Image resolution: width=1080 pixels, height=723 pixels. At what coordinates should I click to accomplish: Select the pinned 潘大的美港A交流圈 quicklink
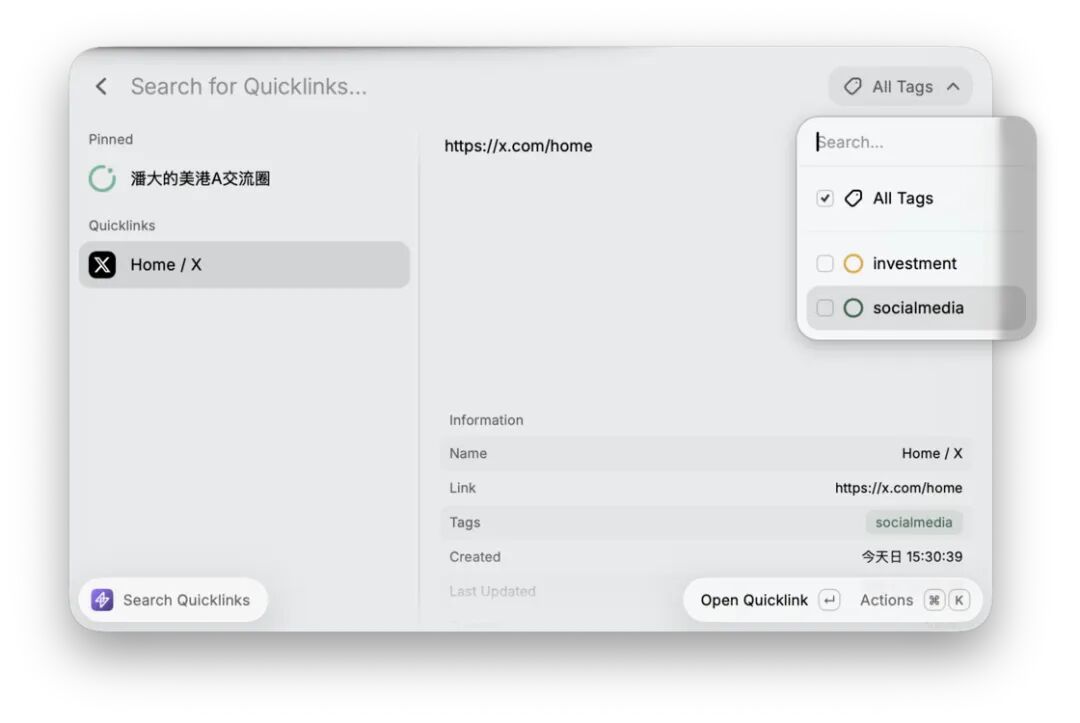(245, 178)
